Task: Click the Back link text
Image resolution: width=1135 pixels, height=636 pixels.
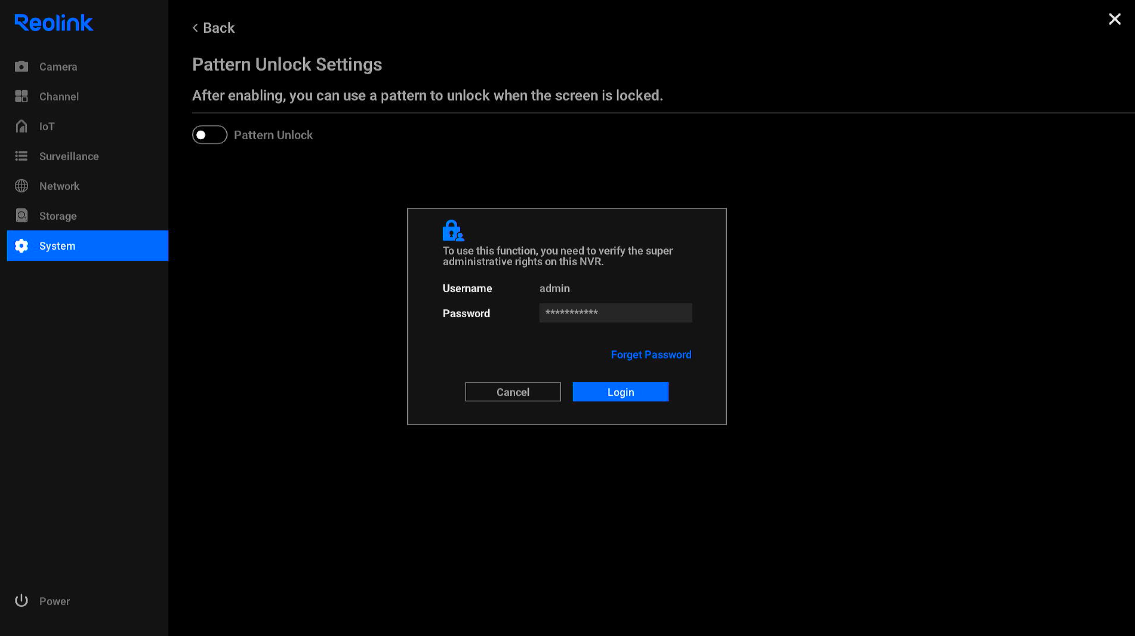Action: (219, 28)
